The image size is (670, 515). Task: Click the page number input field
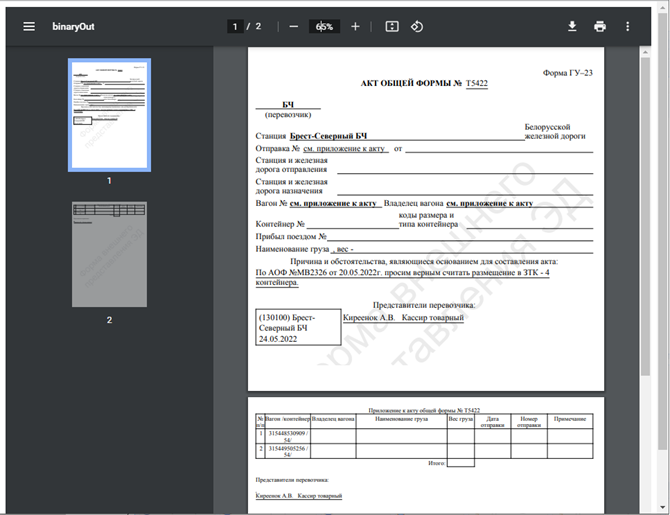pyautogui.click(x=235, y=26)
